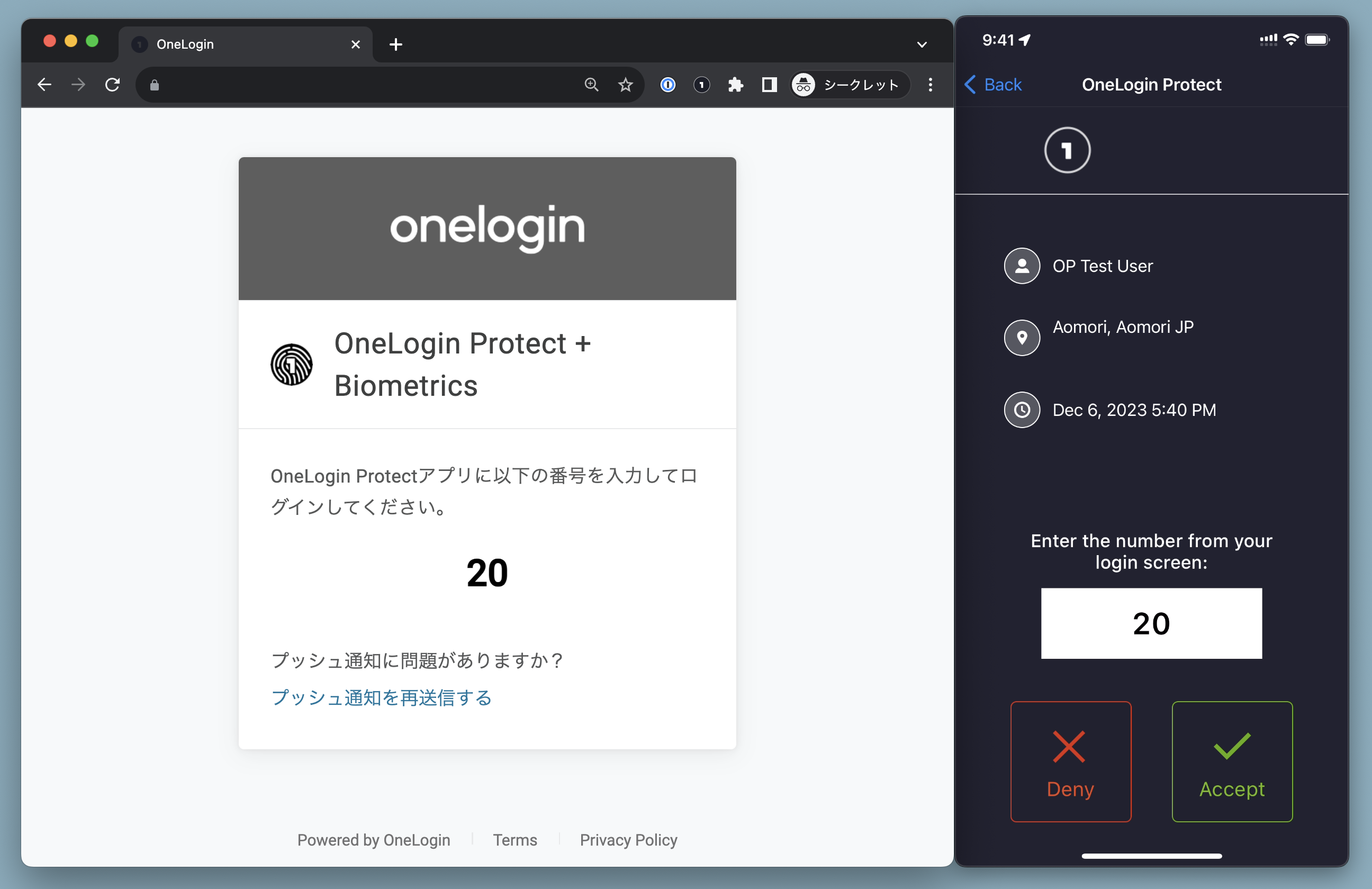Click the Enter the number prompt text

pos(1151,551)
